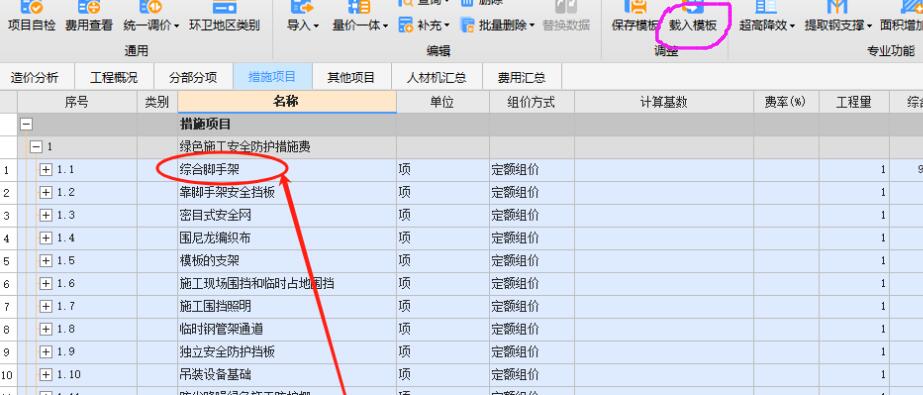The image size is (923, 395).
Task: Collapse the top-level 措施项目 tree node
Action: 26,124
